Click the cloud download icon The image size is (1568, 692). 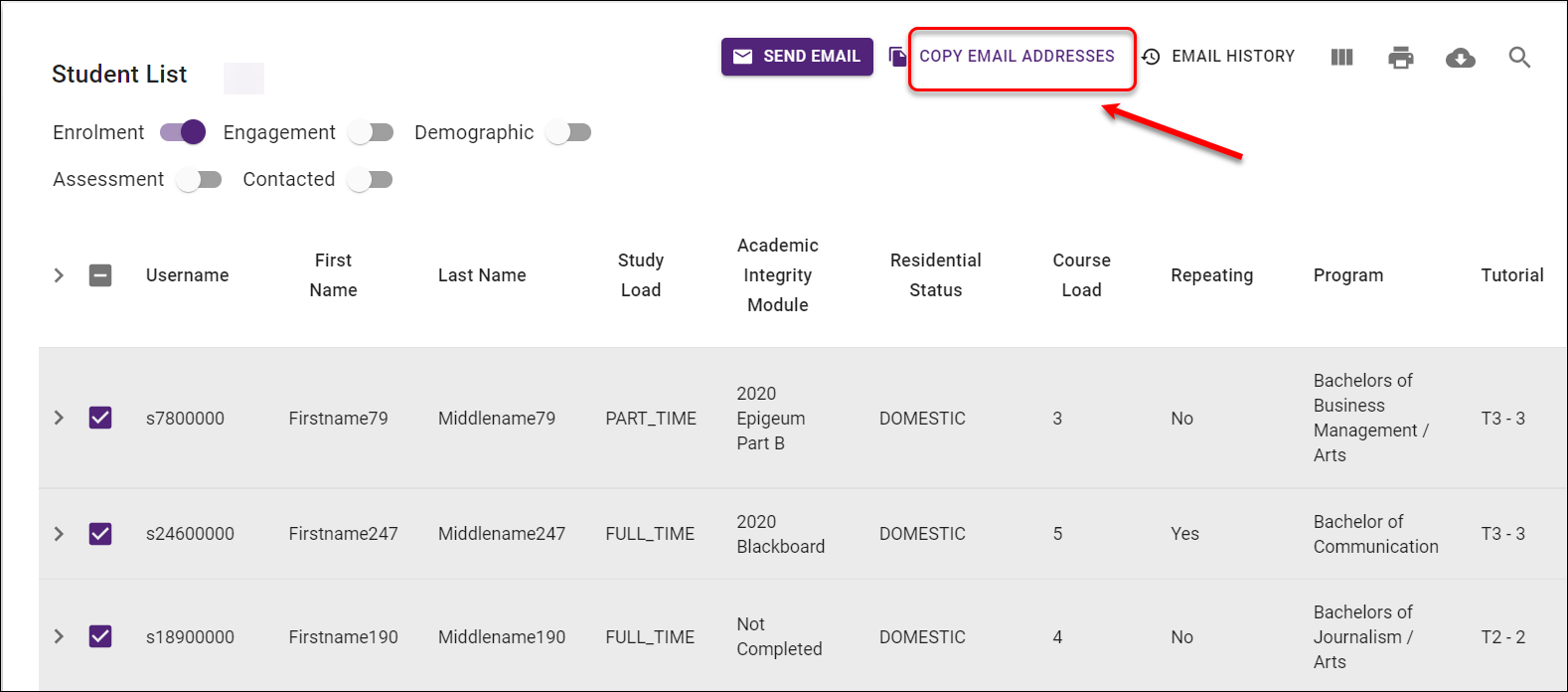click(1460, 58)
